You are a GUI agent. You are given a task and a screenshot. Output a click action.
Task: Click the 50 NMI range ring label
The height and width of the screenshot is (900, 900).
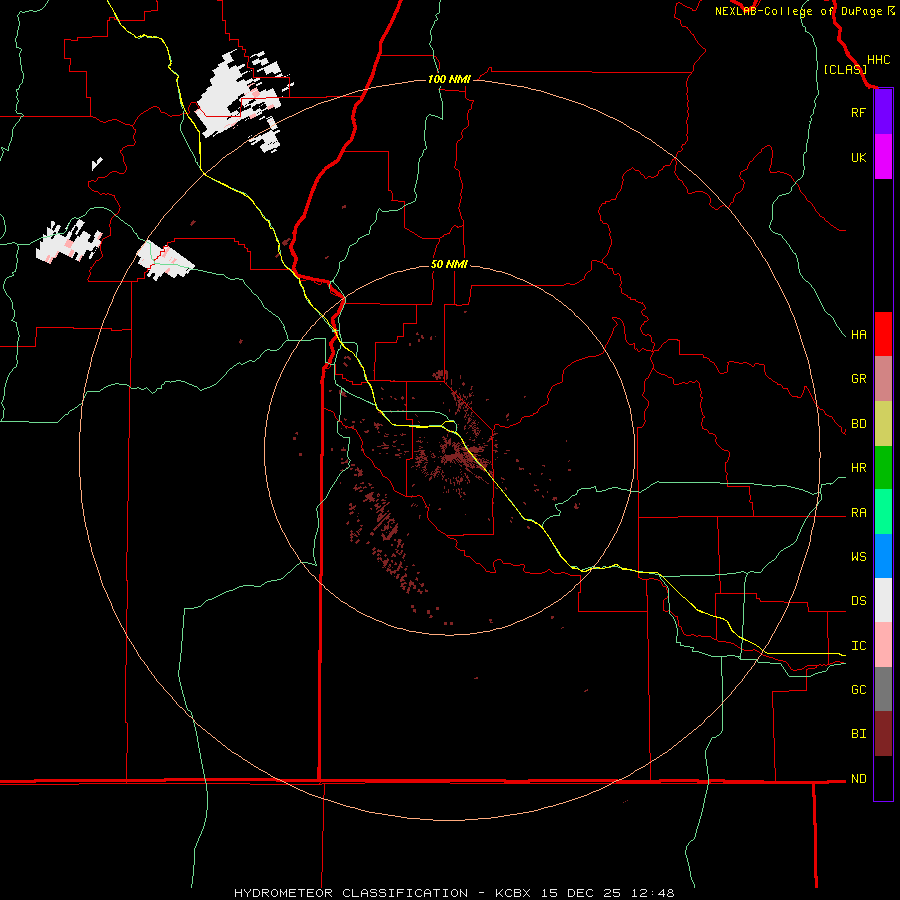pos(449,264)
